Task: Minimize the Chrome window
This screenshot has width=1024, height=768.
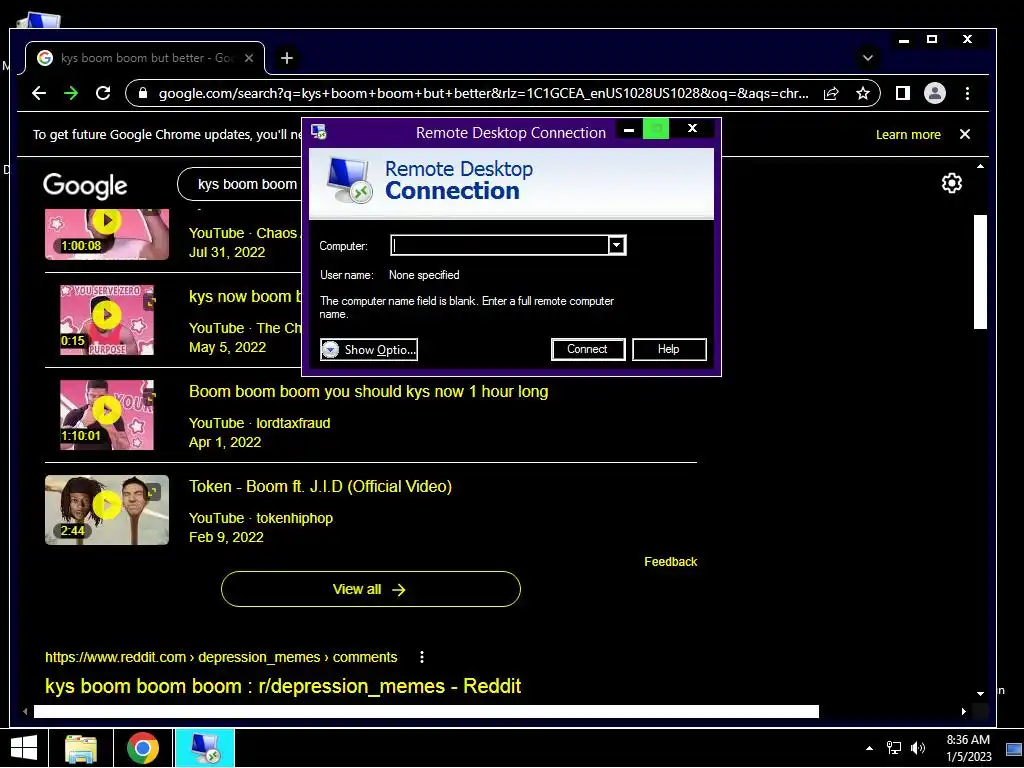Action: point(904,40)
